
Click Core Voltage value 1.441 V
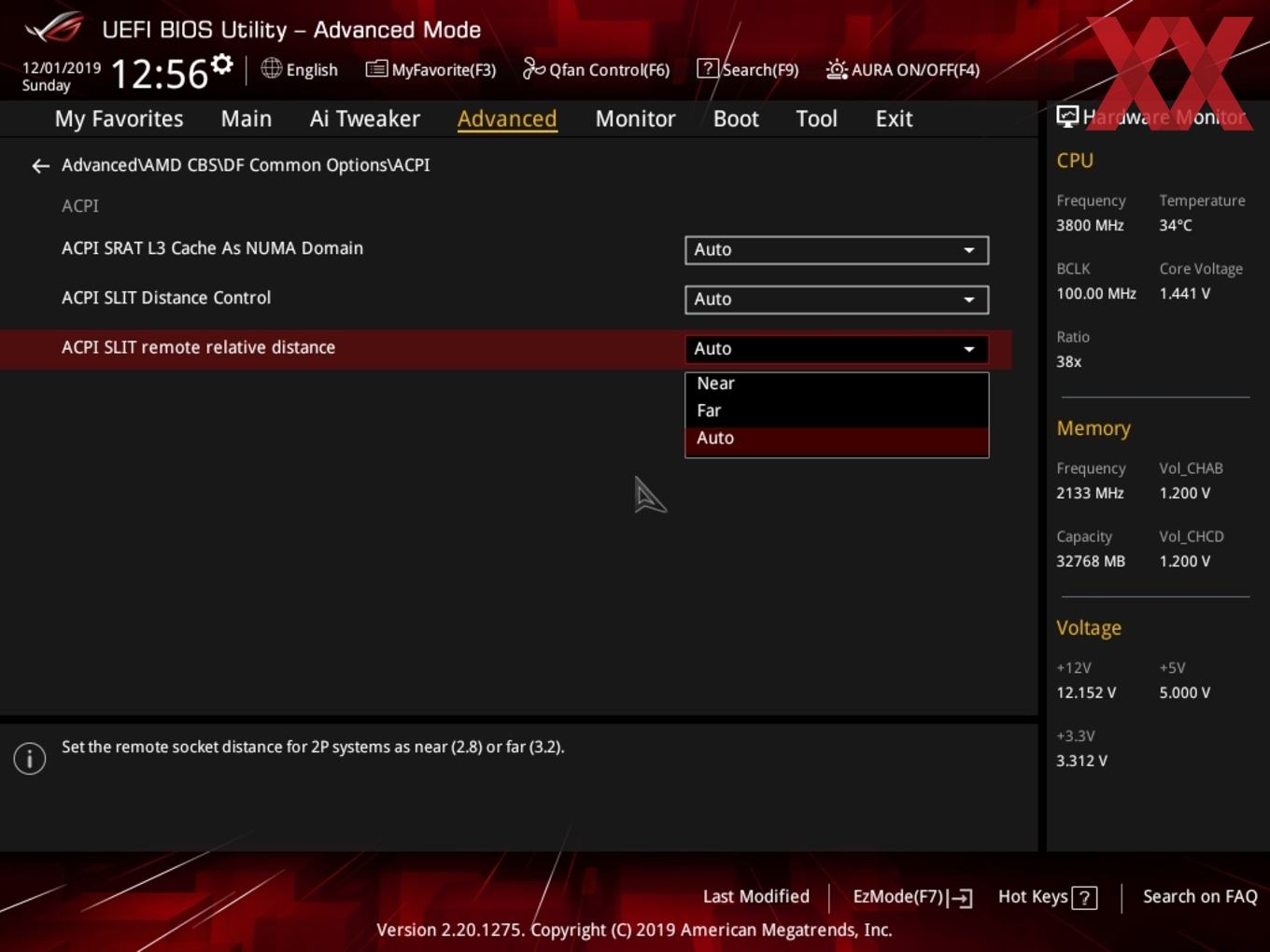click(x=1185, y=293)
